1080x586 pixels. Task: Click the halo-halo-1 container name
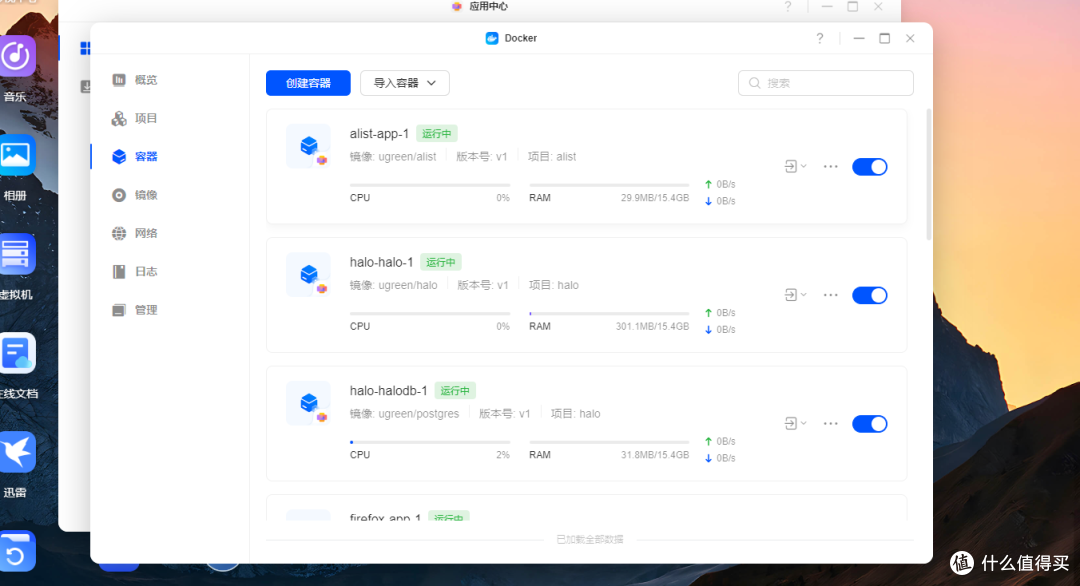point(382,262)
